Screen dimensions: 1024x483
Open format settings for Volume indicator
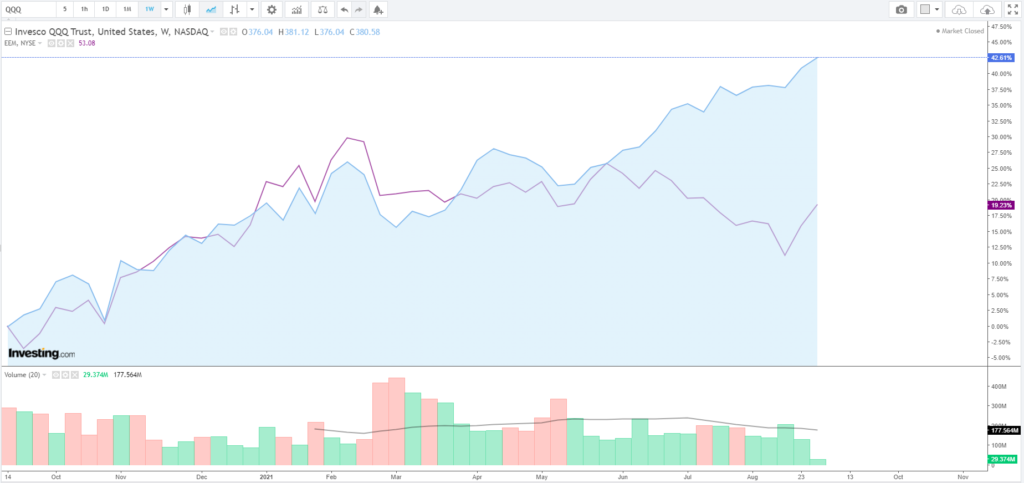(65, 375)
